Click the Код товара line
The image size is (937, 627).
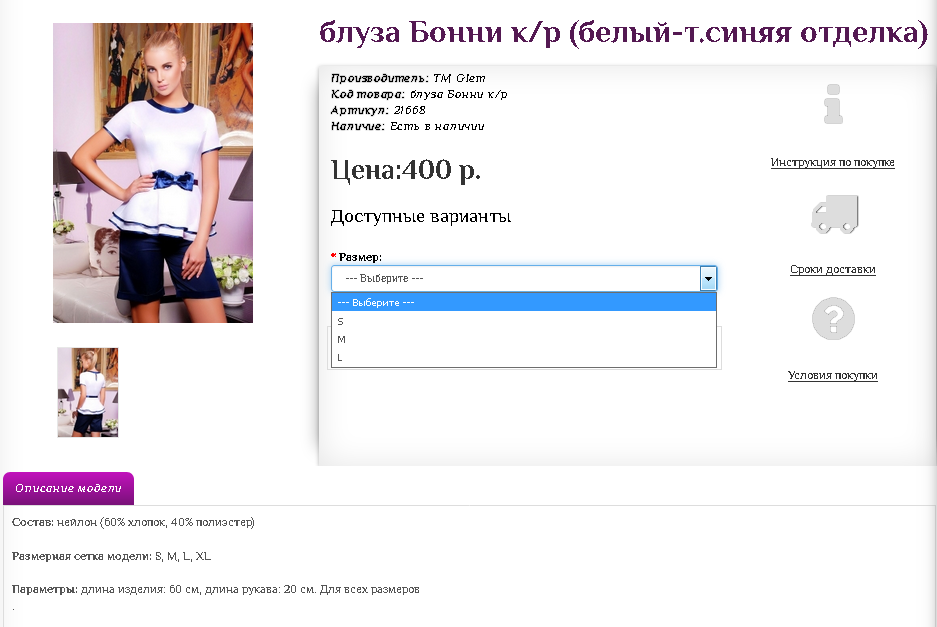coord(419,94)
